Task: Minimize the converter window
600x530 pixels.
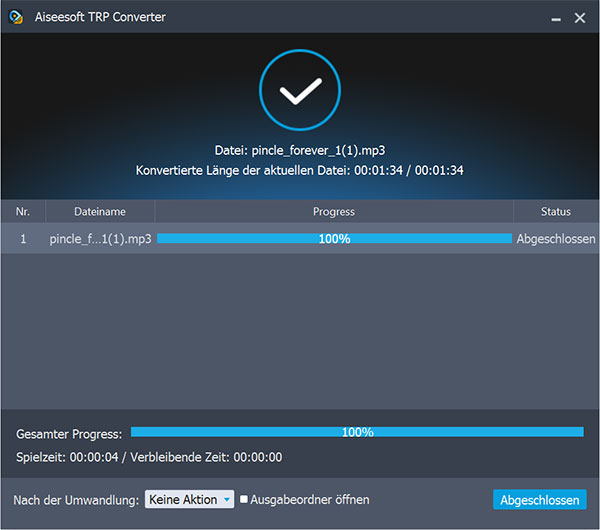Action: [556, 18]
